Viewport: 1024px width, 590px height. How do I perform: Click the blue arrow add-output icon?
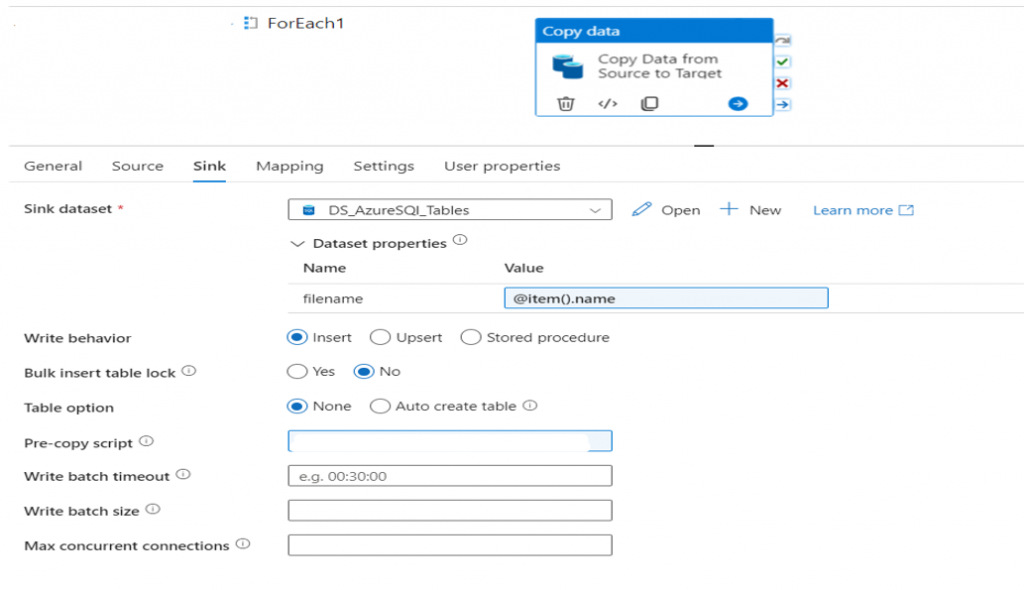coord(738,103)
